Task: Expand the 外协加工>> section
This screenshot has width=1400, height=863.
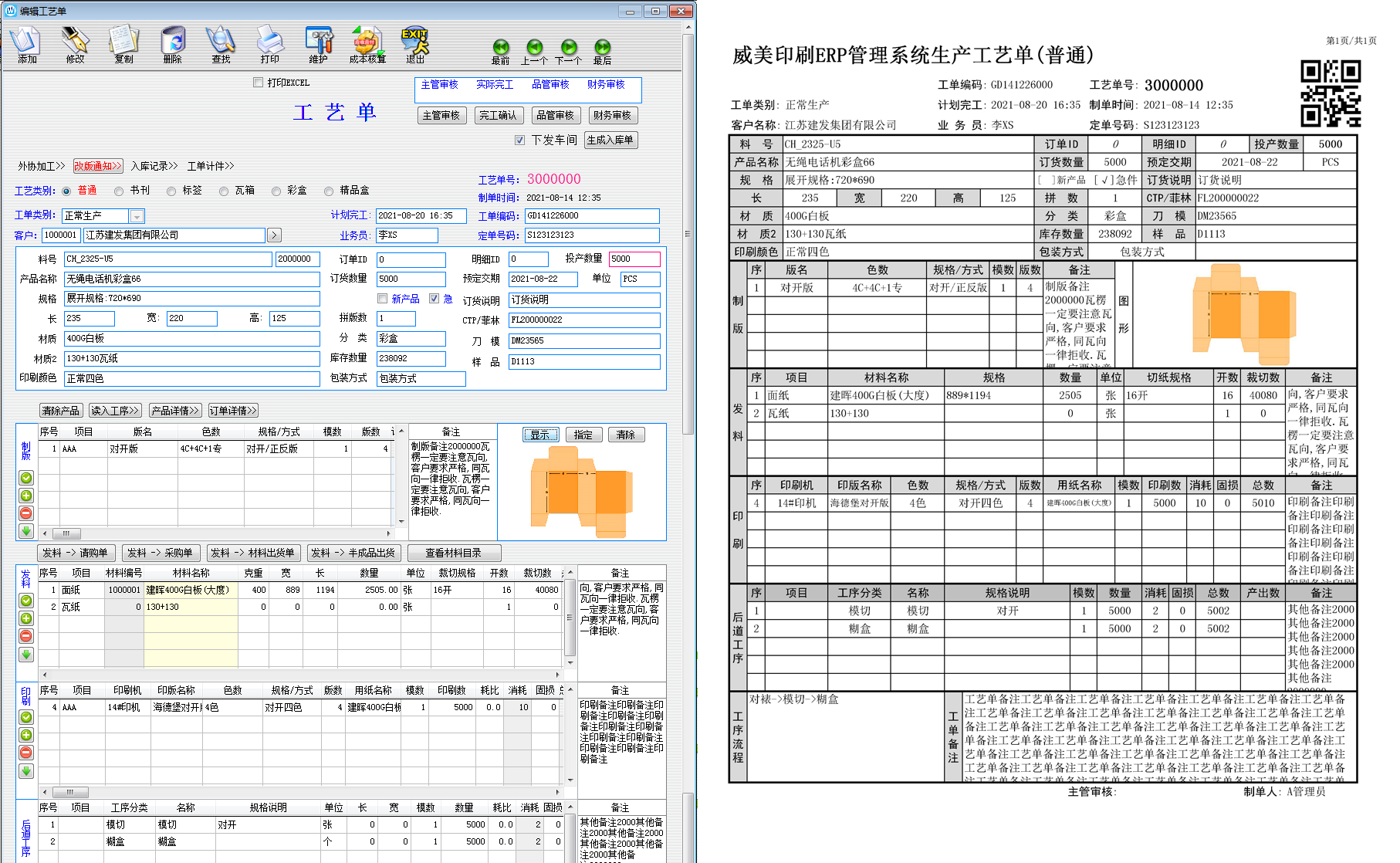Action: pos(42,166)
